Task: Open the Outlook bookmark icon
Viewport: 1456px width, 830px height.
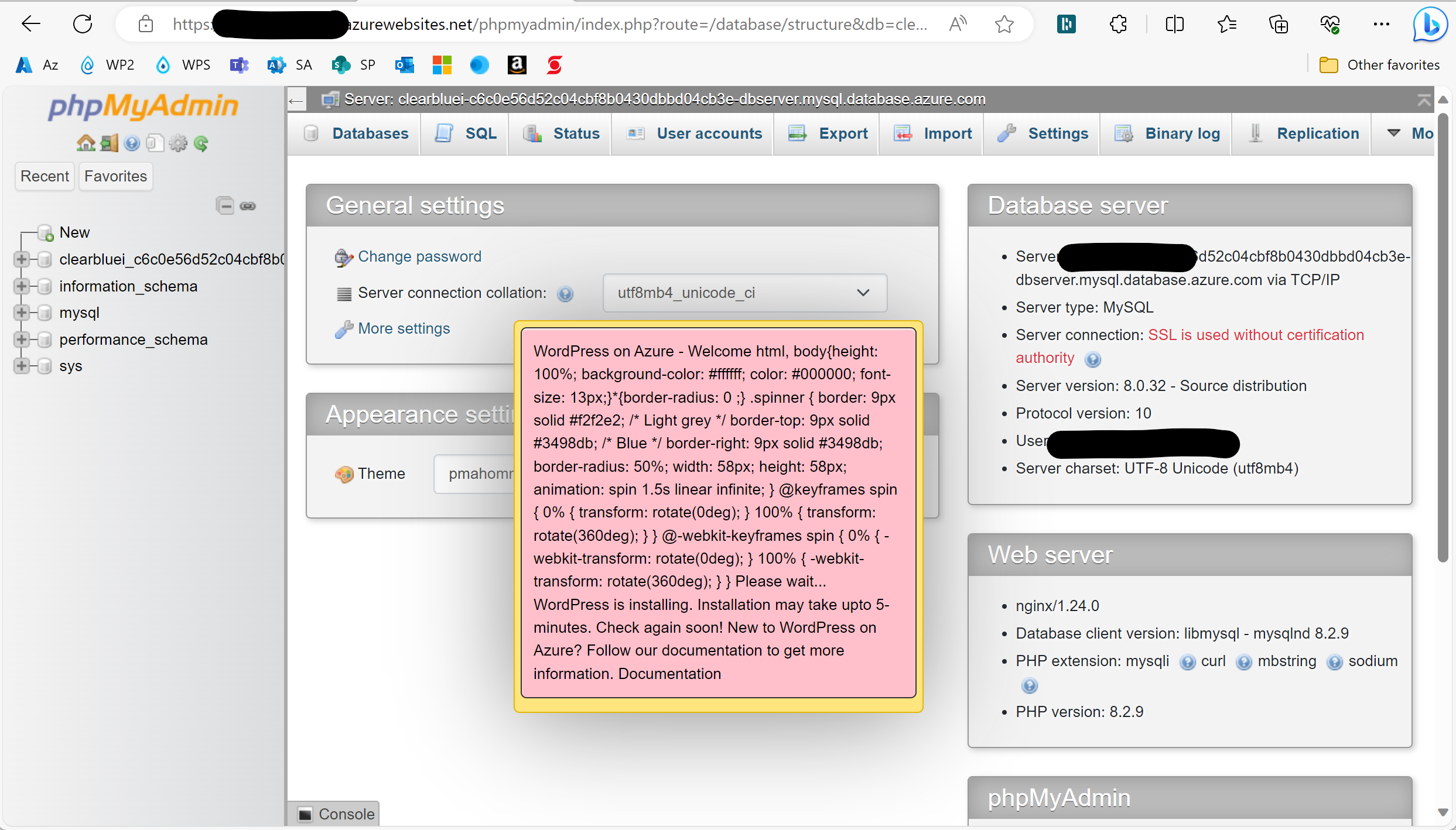Action: [404, 64]
